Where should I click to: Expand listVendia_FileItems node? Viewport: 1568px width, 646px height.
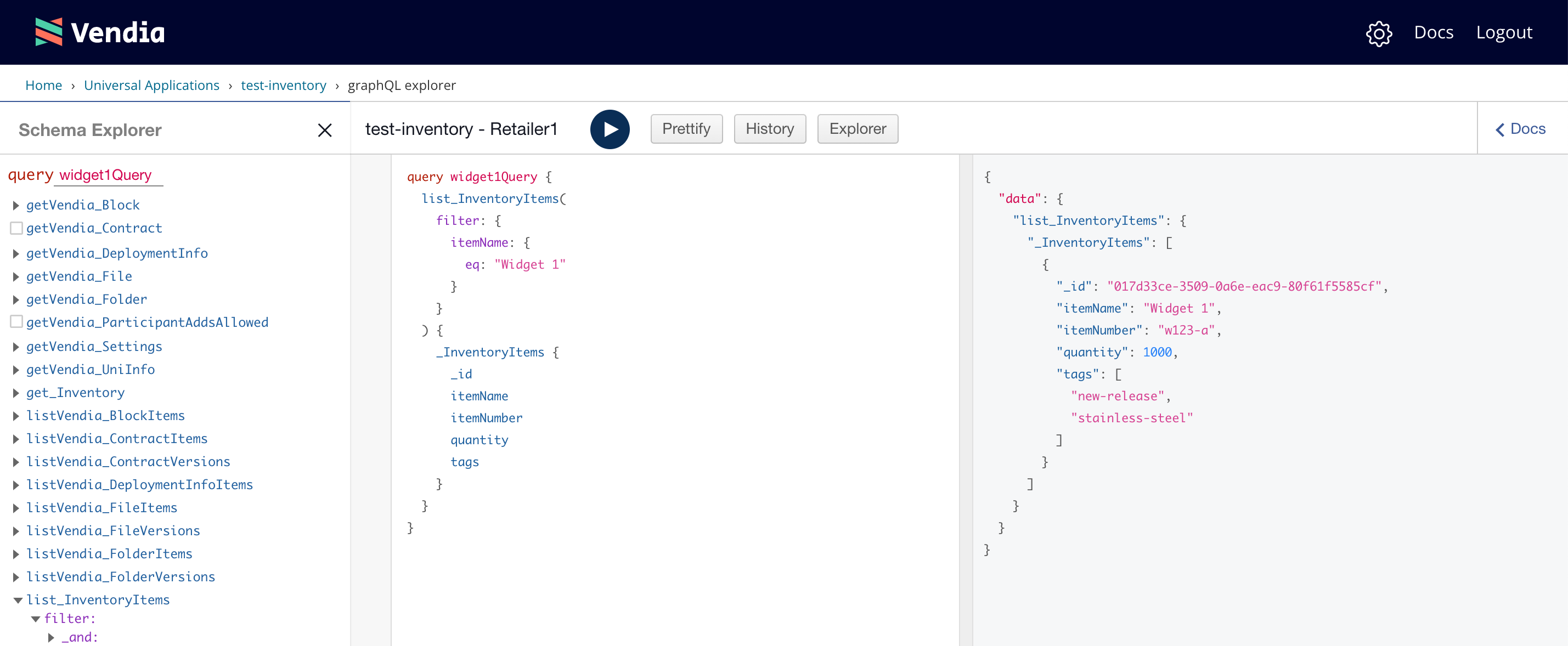point(16,508)
